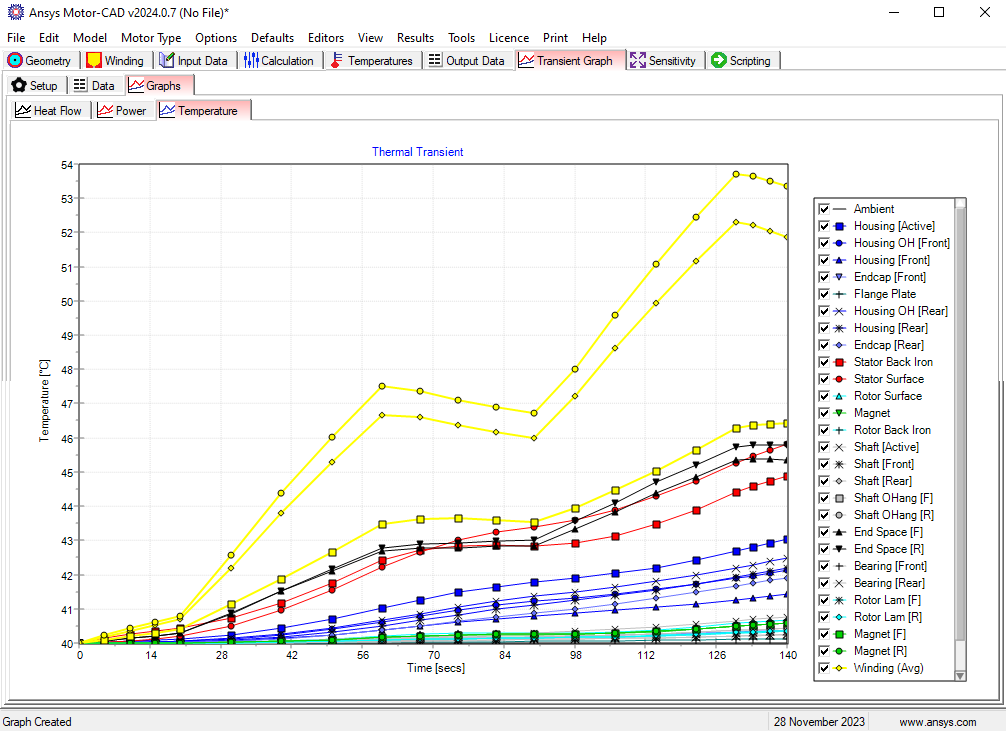Click the Magnet [R] legend label
This screenshot has height=731, width=1006.
[x=880, y=651]
